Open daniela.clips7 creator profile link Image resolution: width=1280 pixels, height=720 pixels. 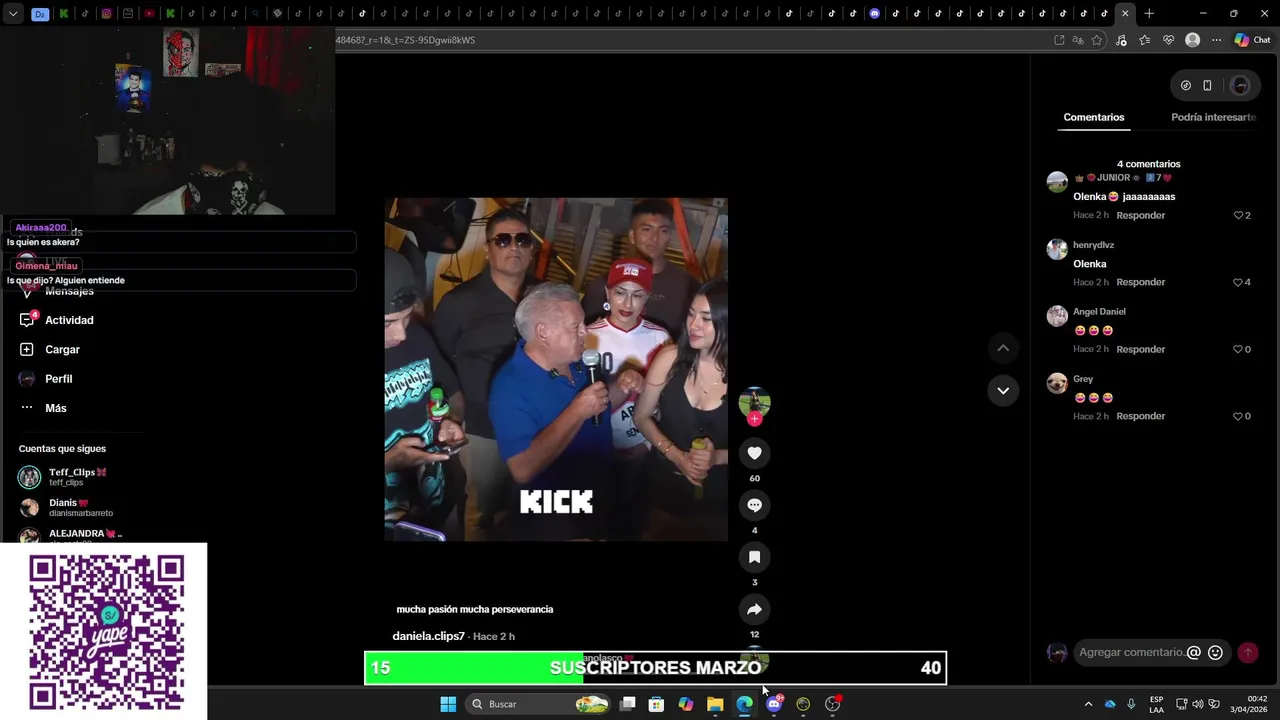point(428,636)
